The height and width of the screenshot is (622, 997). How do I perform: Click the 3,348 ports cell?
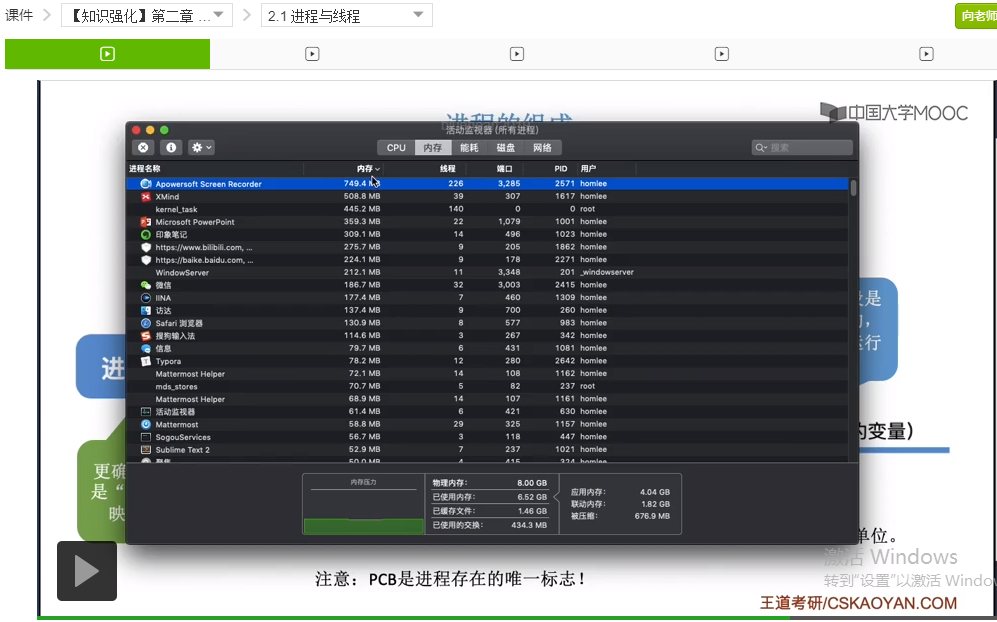[x=508, y=272]
